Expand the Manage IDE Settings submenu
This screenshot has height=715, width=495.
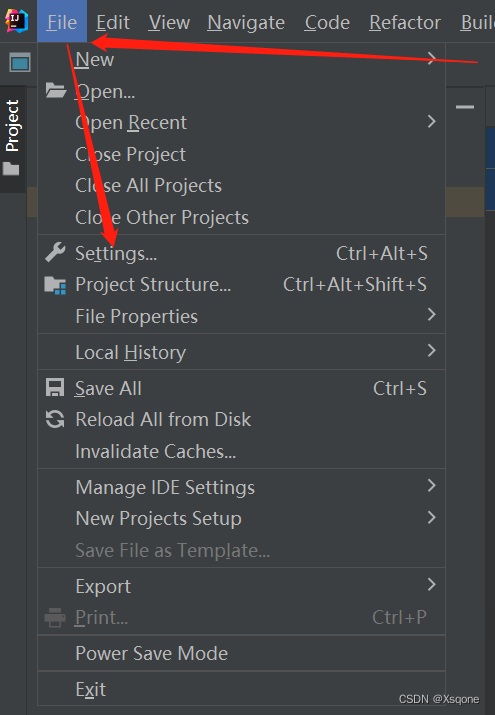point(241,487)
